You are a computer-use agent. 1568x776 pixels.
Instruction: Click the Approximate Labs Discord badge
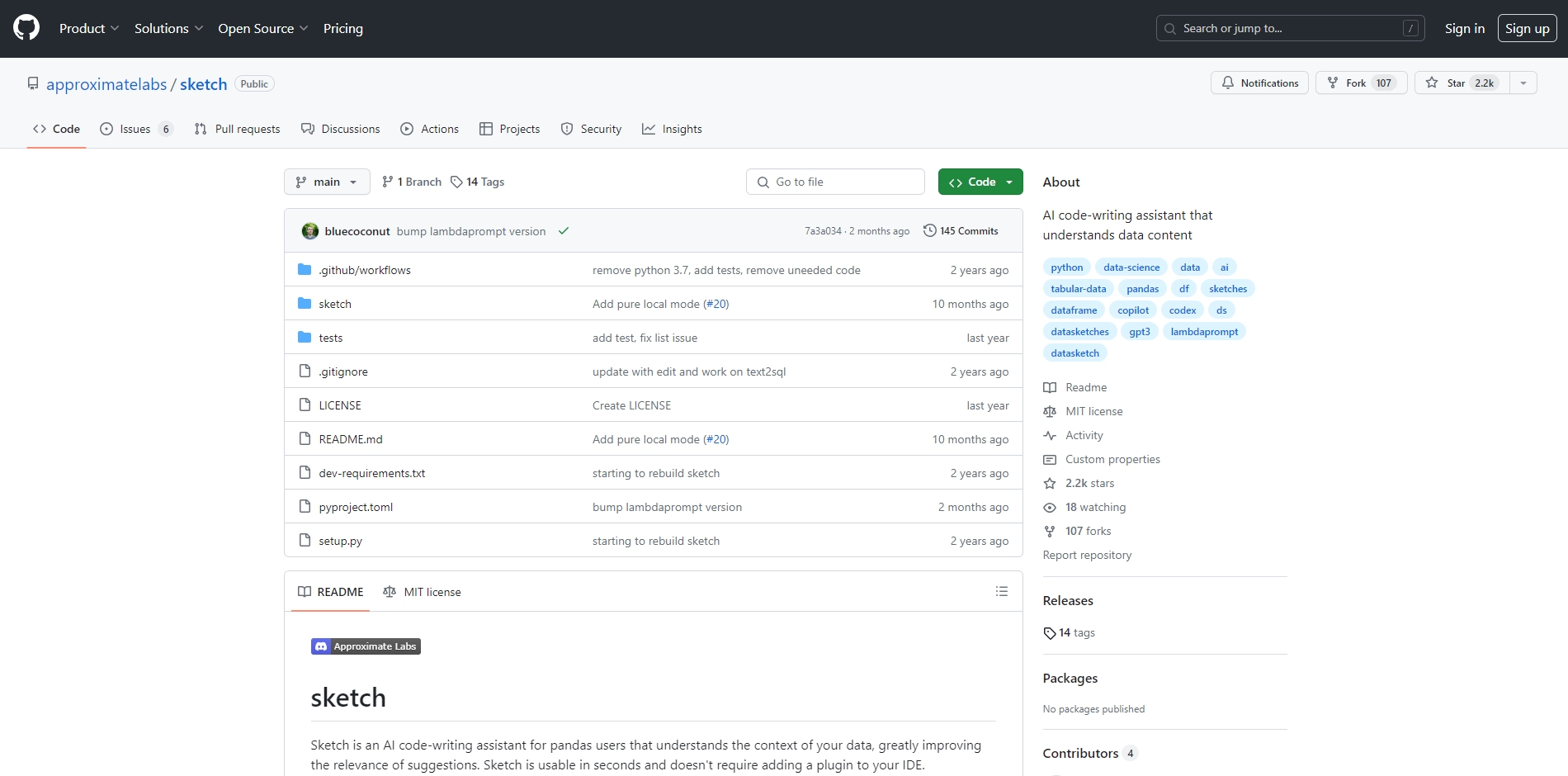pyautogui.click(x=366, y=646)
